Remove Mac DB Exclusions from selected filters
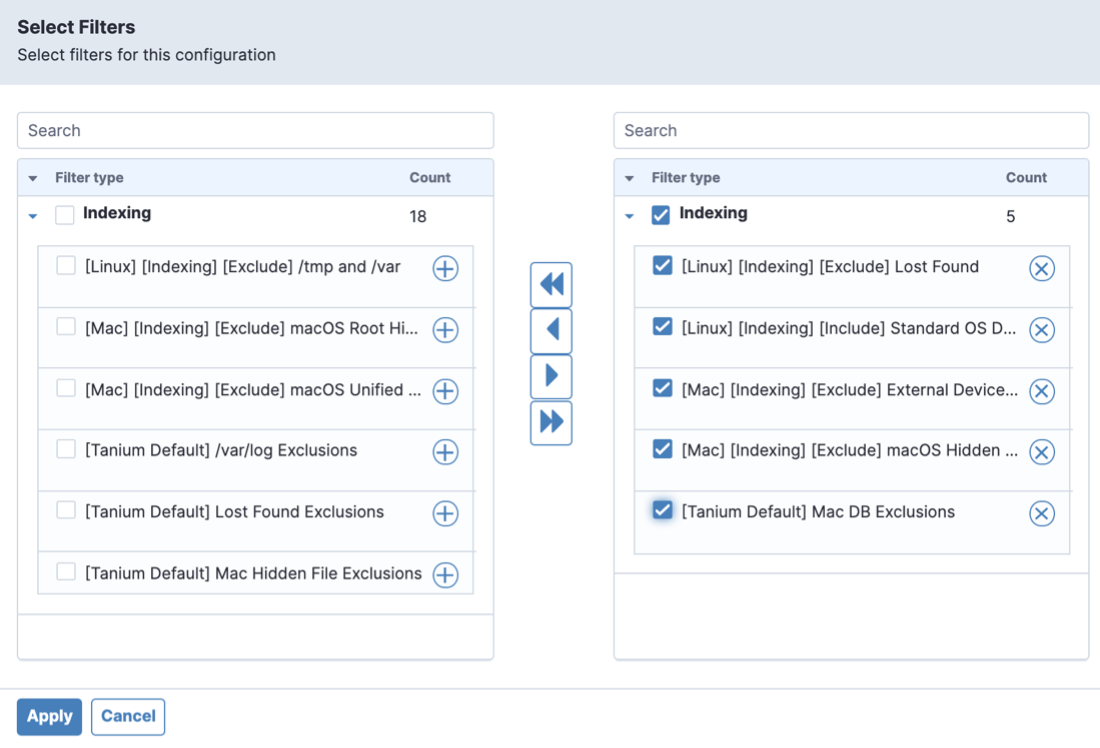Image resolution: width=1100 pixels, height=748 pixels. [x=1042, y=513]
